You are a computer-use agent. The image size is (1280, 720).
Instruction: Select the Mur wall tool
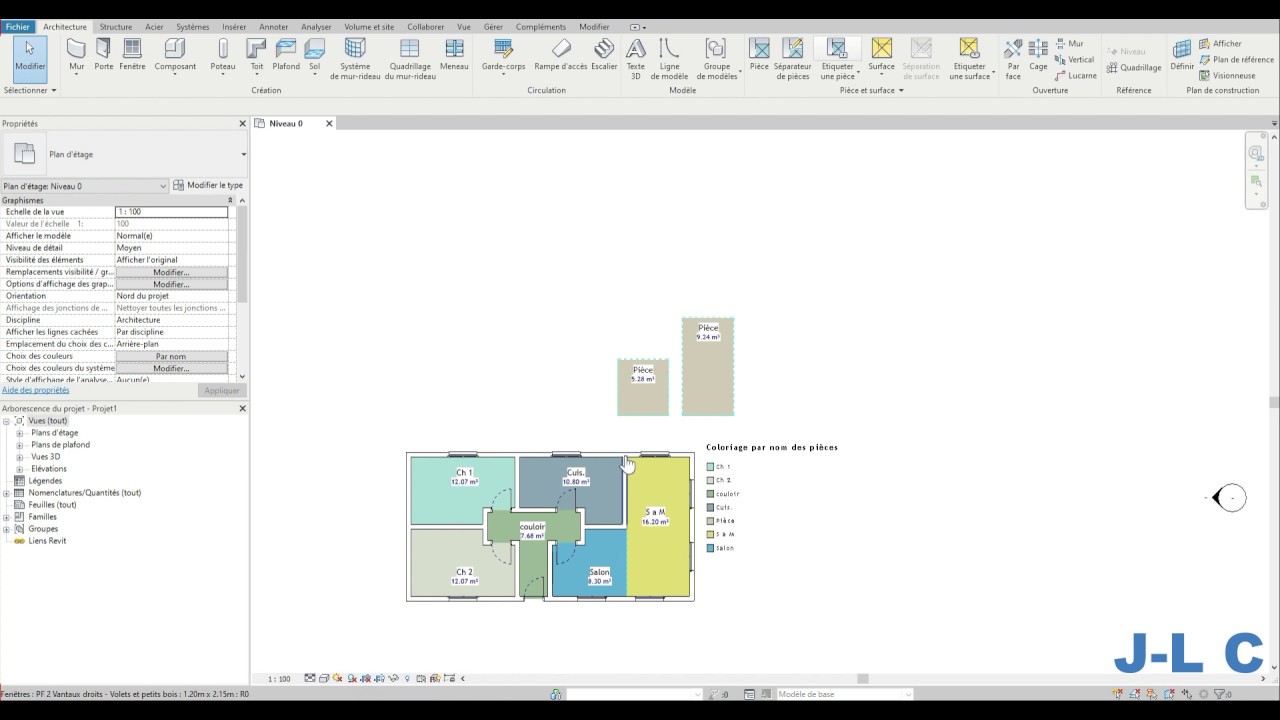76,55
